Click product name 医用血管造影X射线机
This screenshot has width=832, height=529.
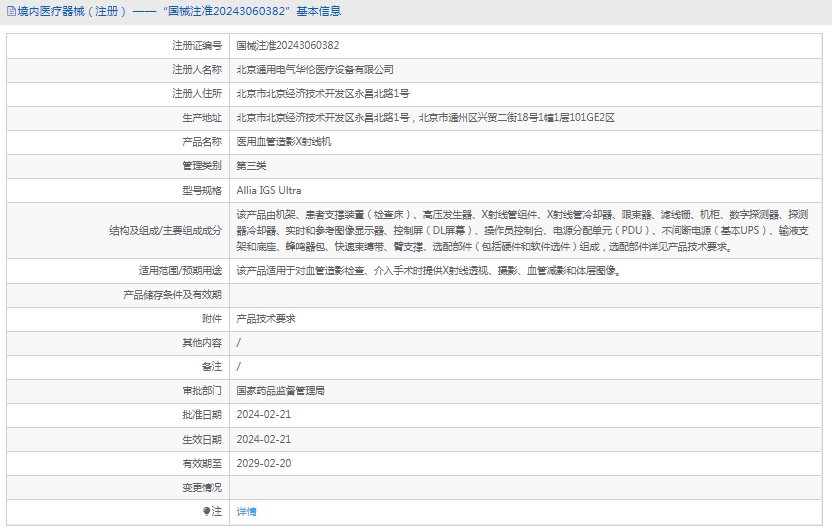[x=283, y=142]
